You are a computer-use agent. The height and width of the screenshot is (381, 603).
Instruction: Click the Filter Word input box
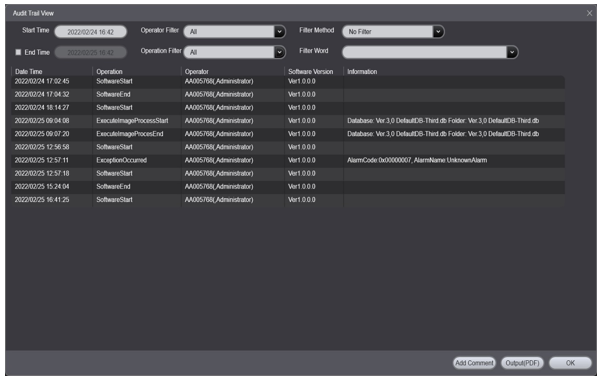coord(425,52)
